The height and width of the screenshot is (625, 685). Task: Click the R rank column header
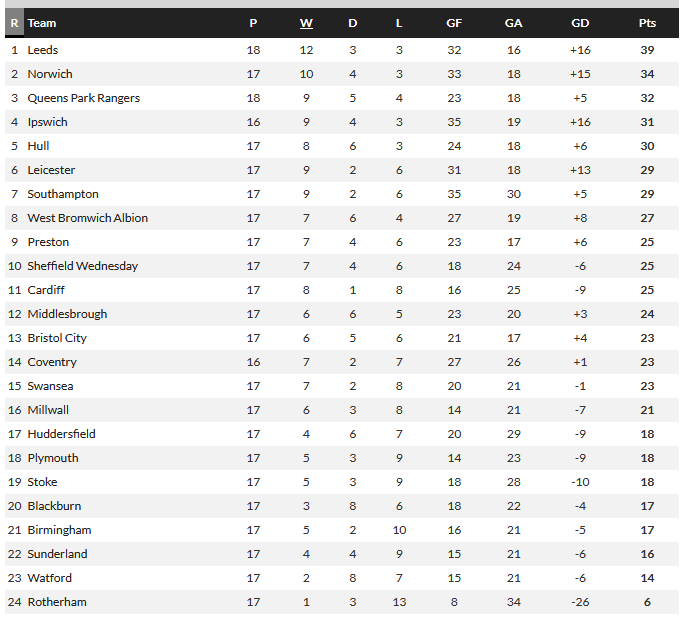click(x=14, y=23)
